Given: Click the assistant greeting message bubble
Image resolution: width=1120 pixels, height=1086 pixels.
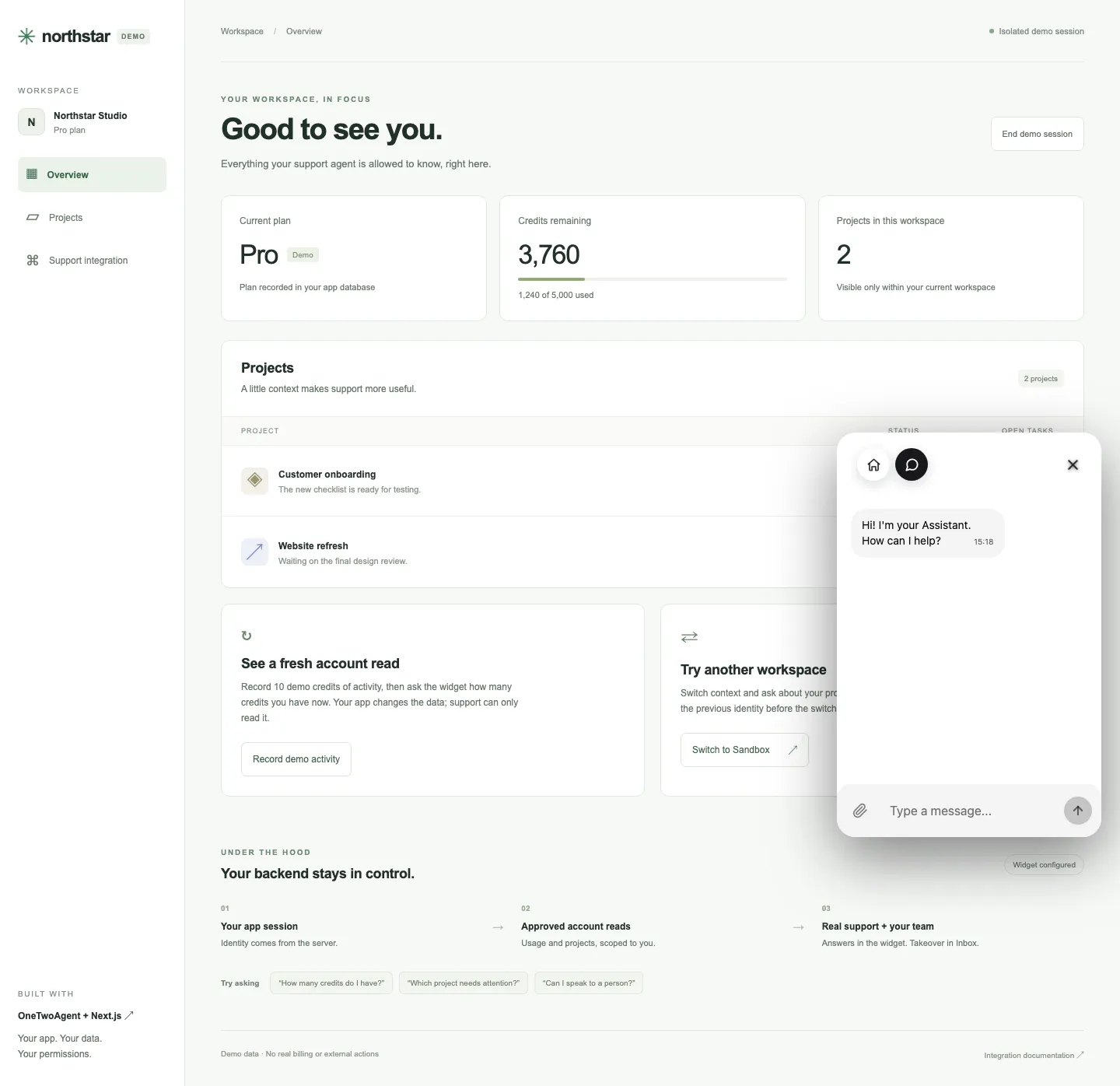Looking at the screenshot, I should 928,533.
